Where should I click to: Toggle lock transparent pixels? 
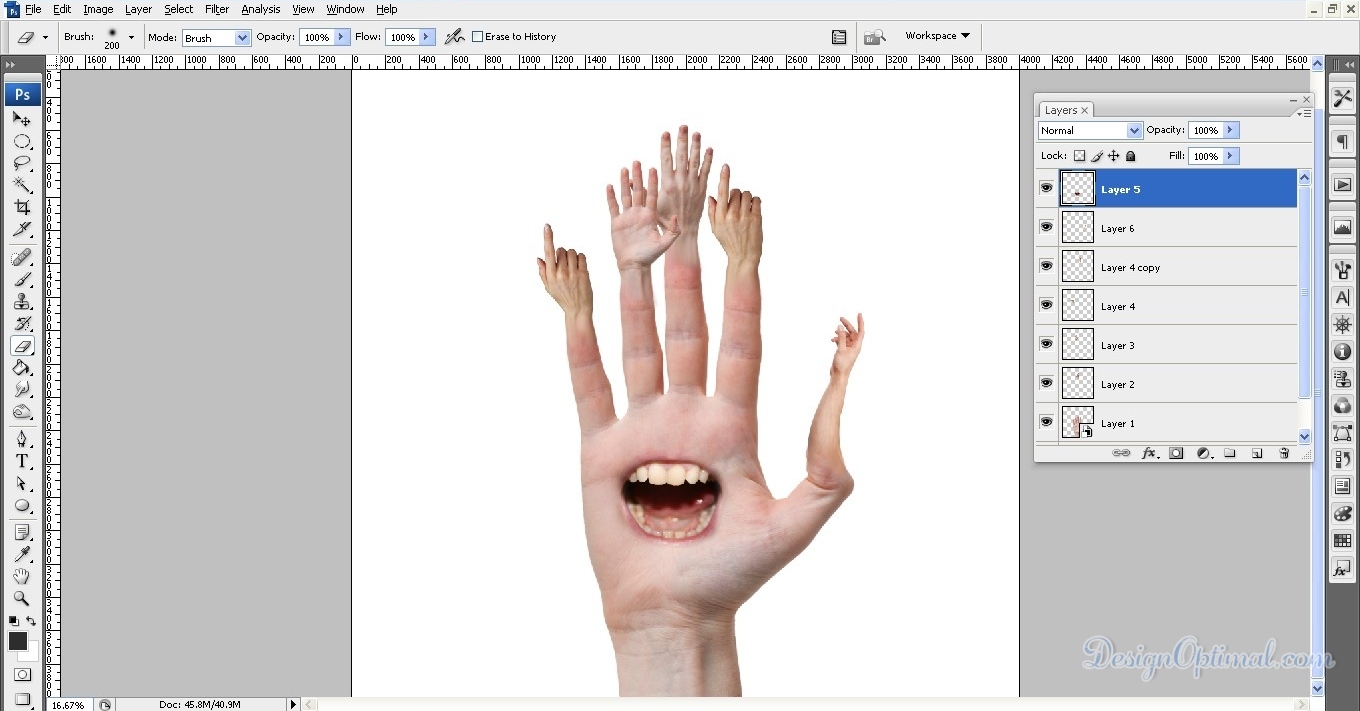tap(1079, 156)
